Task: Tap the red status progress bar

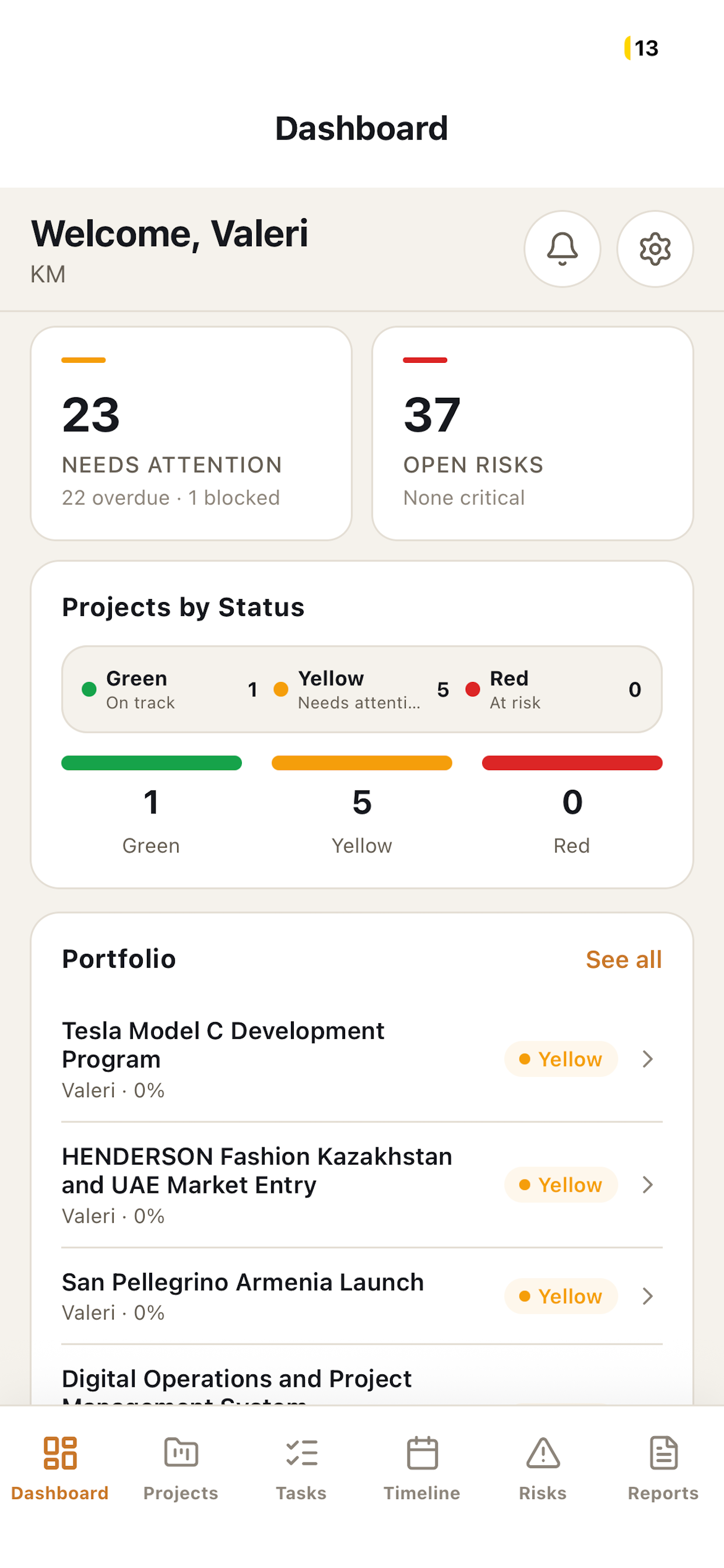Action: [x=572, y=762]
